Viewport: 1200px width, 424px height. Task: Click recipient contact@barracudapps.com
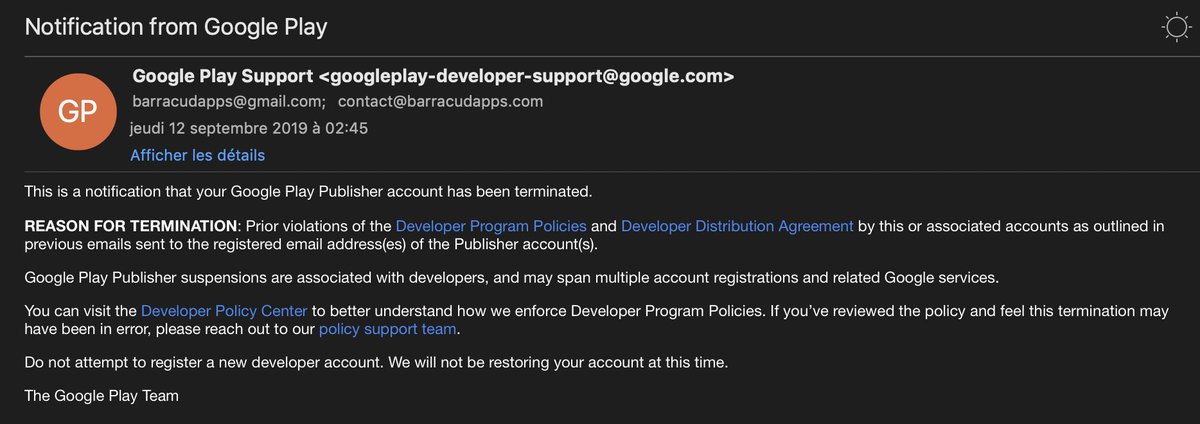click(440, 102)
